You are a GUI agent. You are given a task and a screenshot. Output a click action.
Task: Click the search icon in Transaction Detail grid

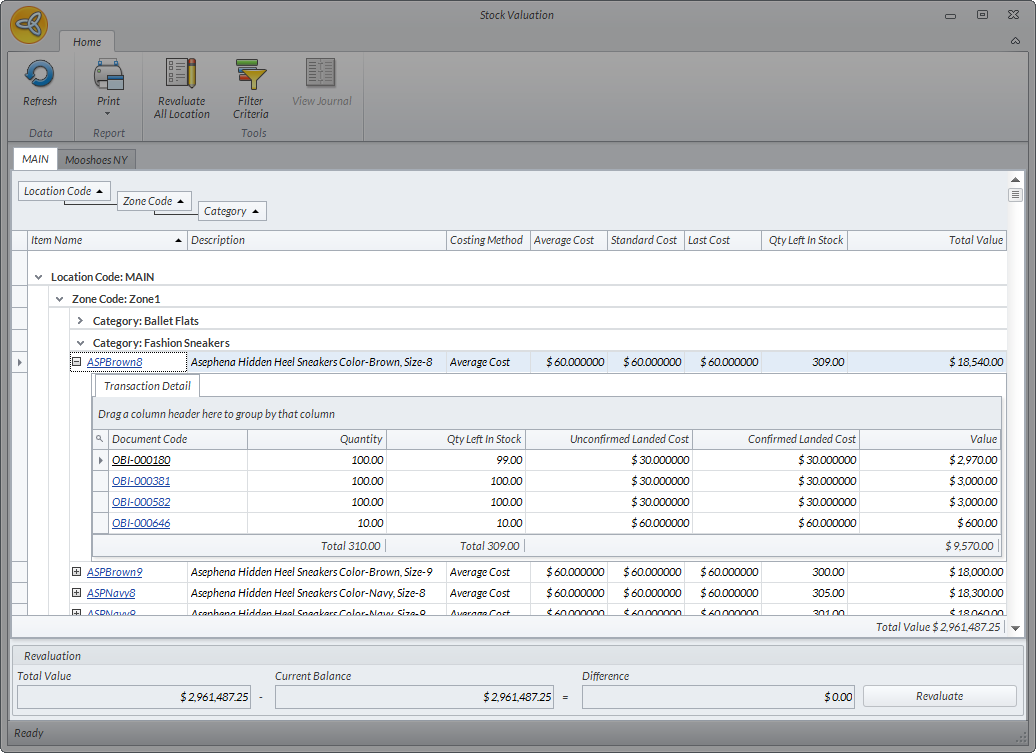click(100, 439)
